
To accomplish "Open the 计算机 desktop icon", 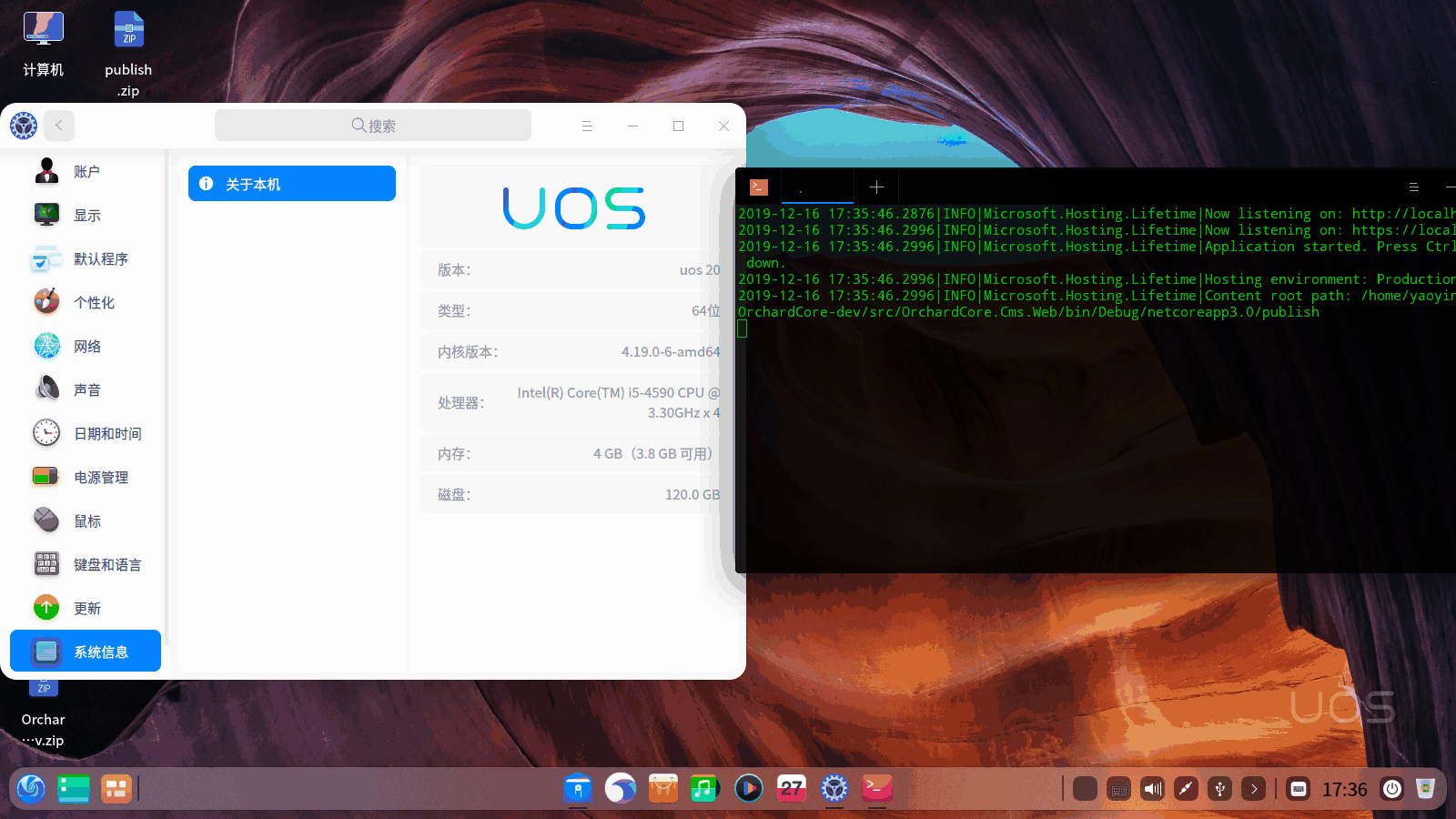I will tap(43, 45).
